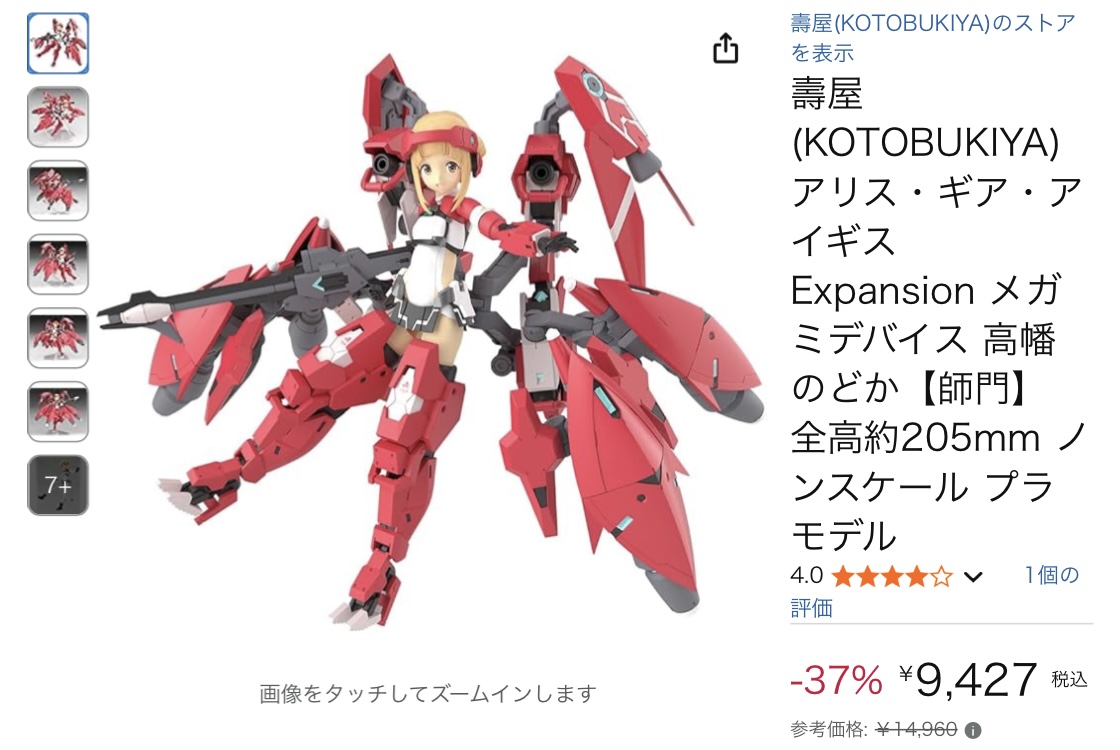Select the second product thumbnail
This screenshot has width=1120, height=750.
[58, 117]
